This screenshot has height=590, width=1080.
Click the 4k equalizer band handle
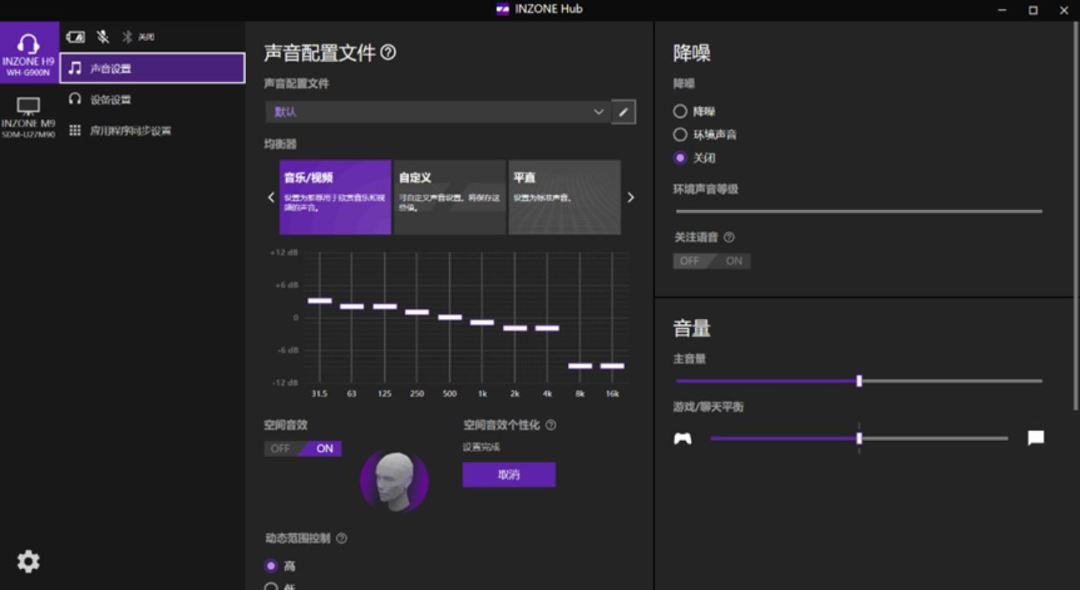pyautogui.click(x=548, y=328)
